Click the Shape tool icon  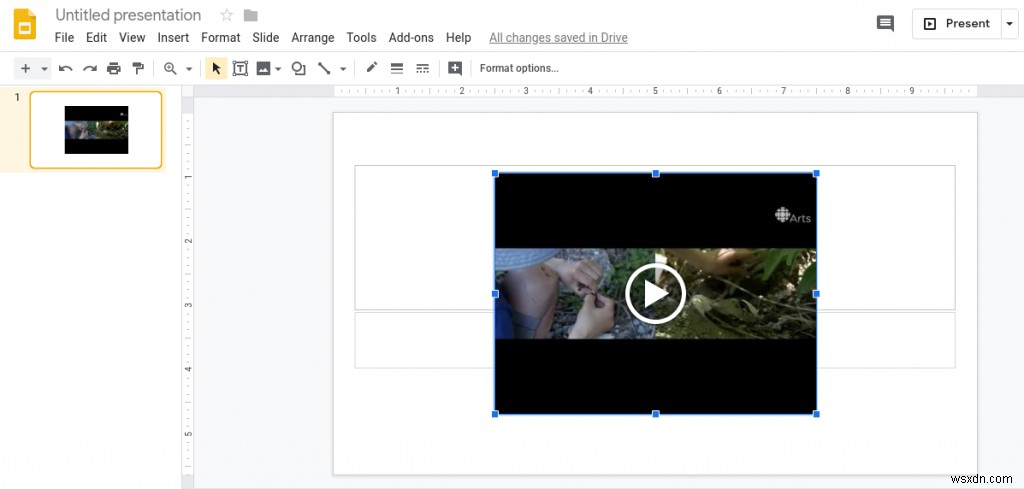tap(297, 68)
